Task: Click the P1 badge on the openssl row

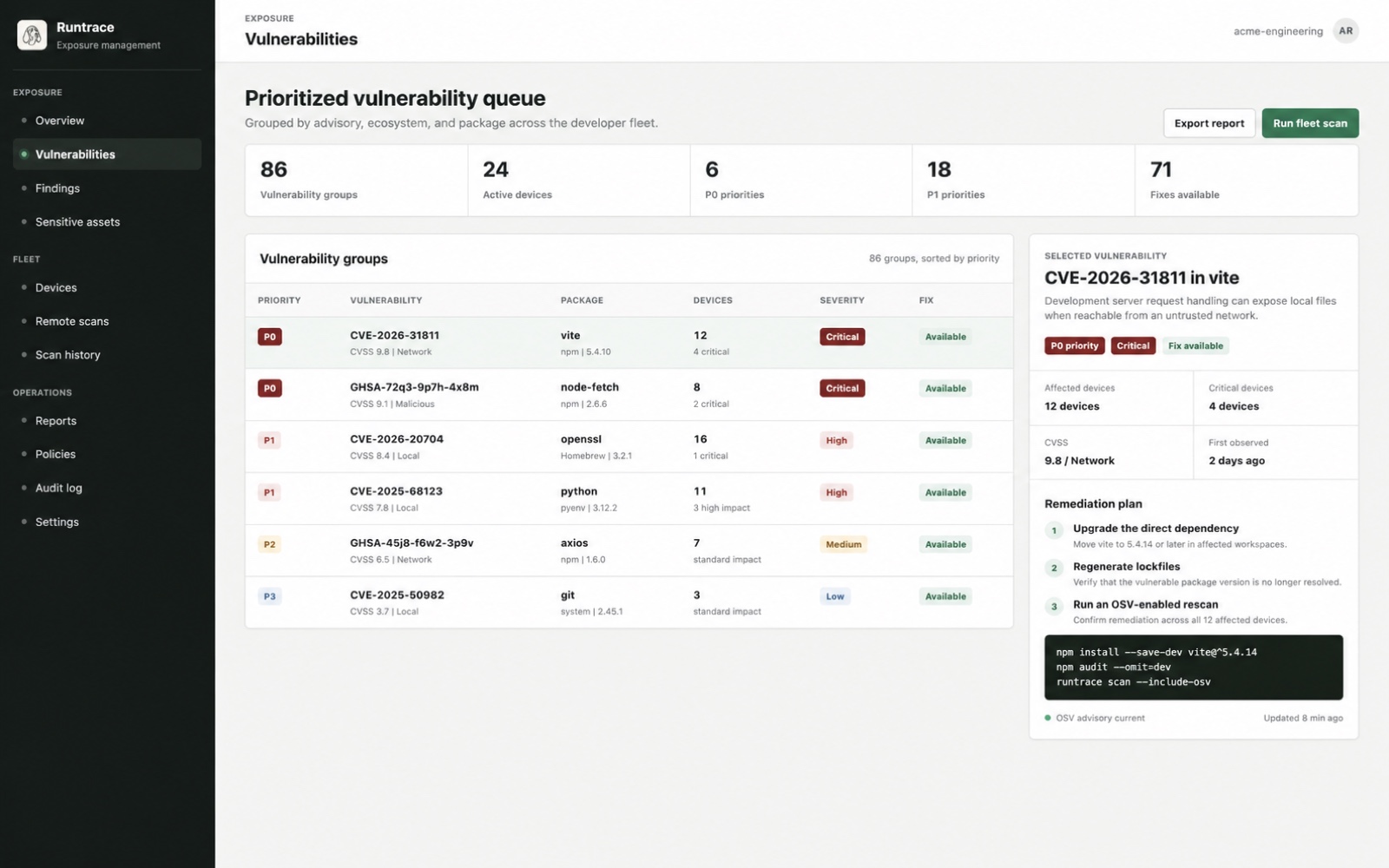Action: (x=270, y=440)
